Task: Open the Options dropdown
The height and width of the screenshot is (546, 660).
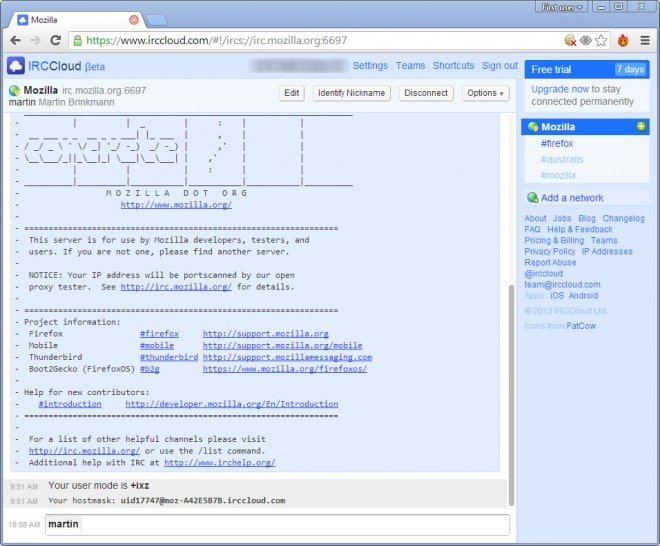Action: [486, 93]
